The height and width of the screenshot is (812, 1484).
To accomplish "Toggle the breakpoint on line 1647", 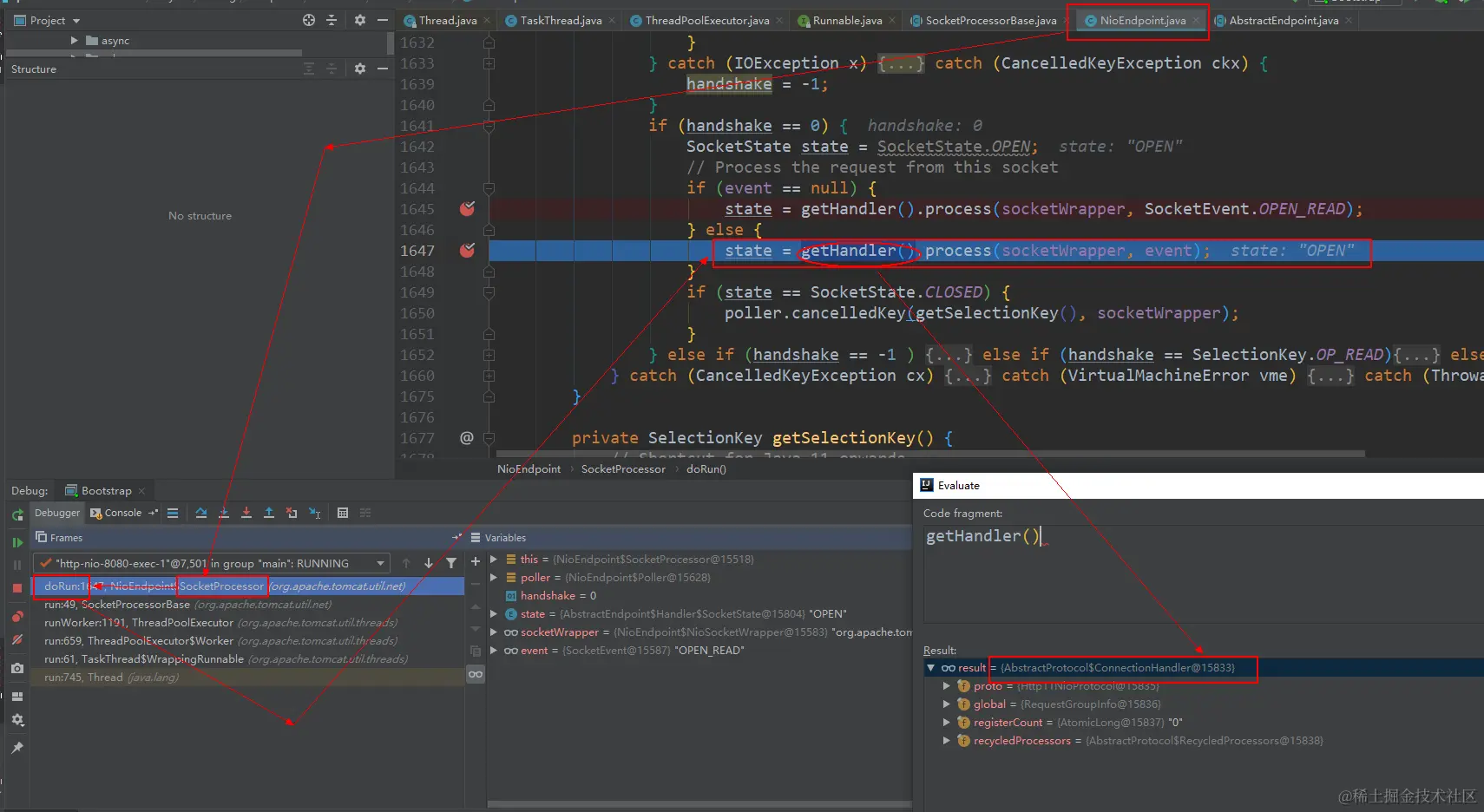I will [467, 251].
